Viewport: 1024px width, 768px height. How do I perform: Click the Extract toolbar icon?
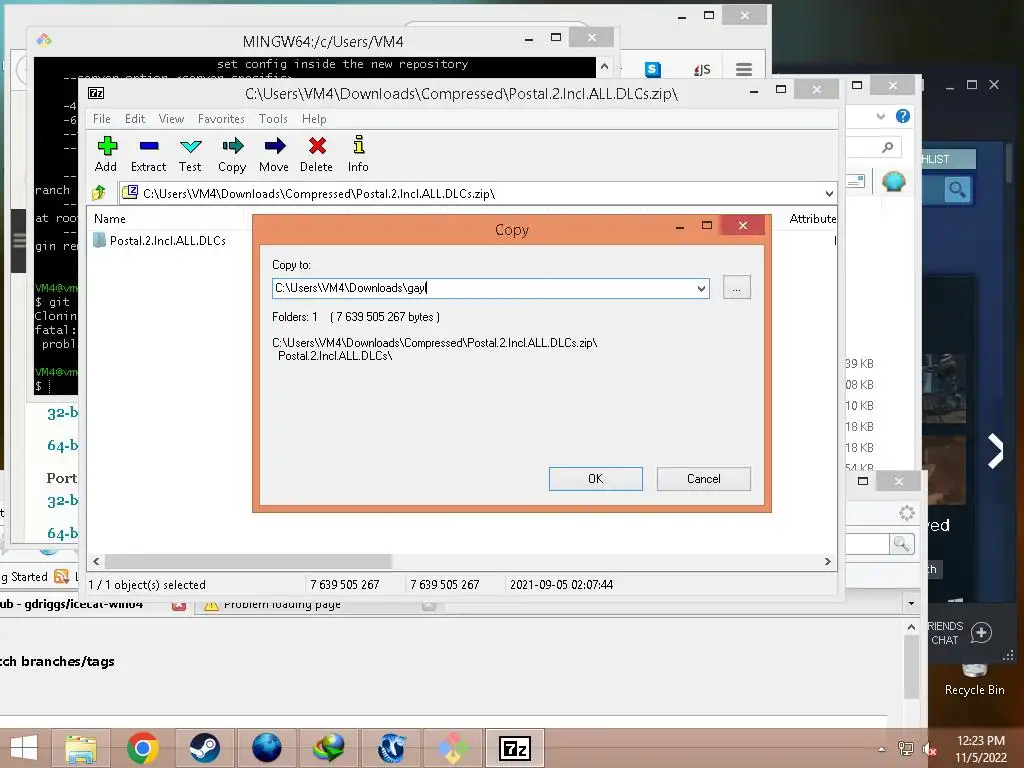tap(148, 154)
